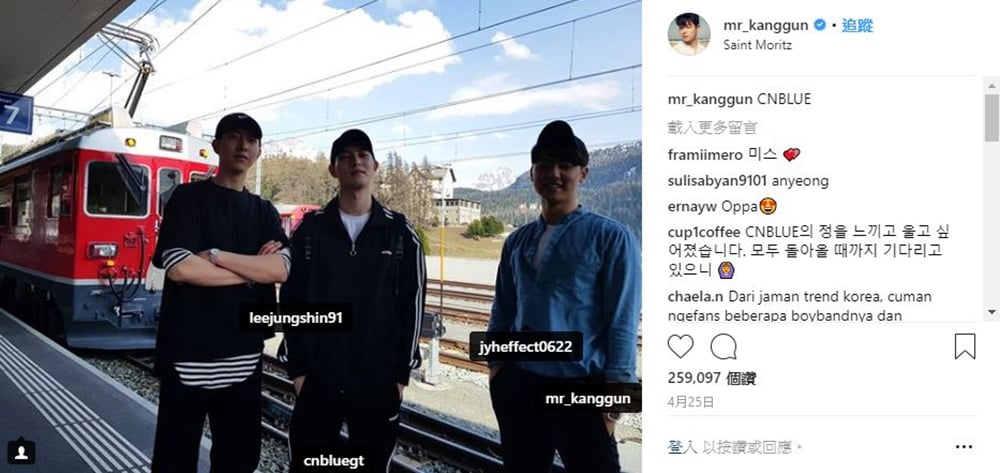Image resolution: width=1000 pixels, height=473 pixels.
Task: Follow mr_kanggun with 追蹤 button
Action: pos(857,25)
